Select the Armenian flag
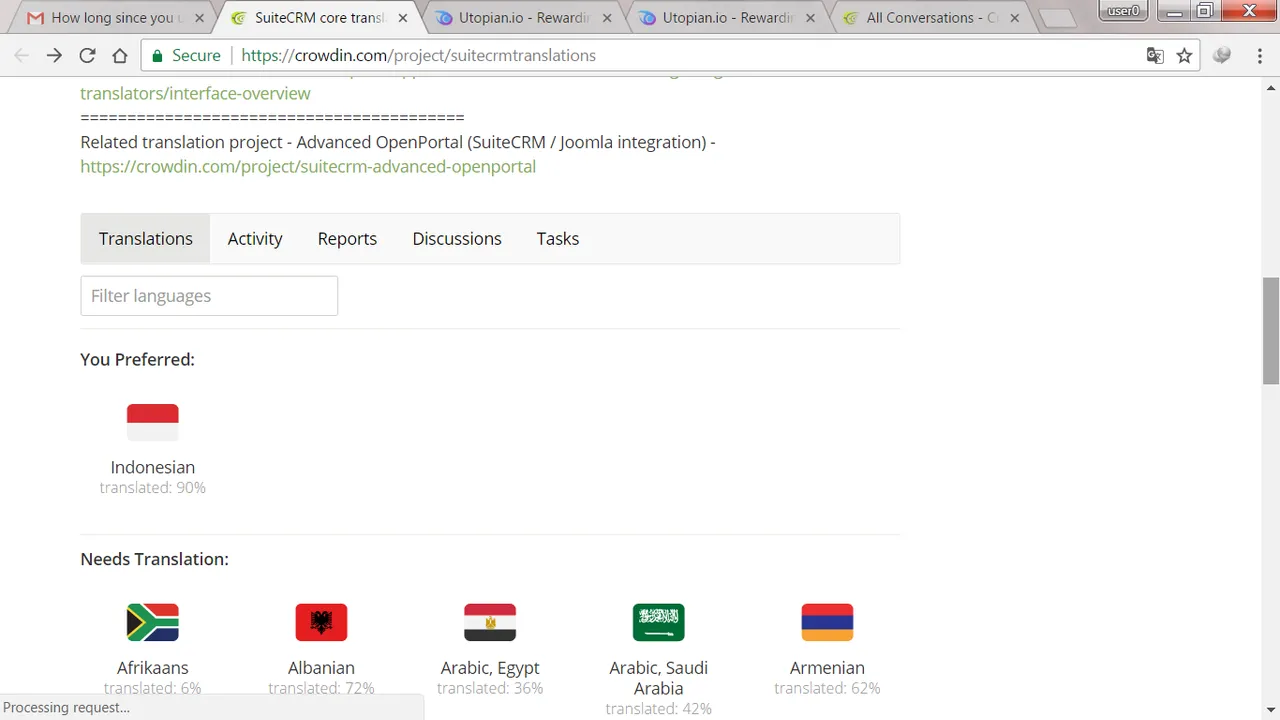Viewport: 1280px width, 720px height. pyautogui.click(x=827, y=622)
